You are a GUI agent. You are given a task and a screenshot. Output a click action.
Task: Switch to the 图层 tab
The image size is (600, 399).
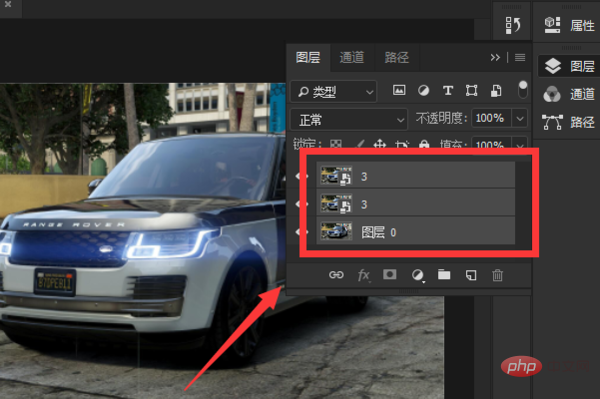[x=308, y=57]
